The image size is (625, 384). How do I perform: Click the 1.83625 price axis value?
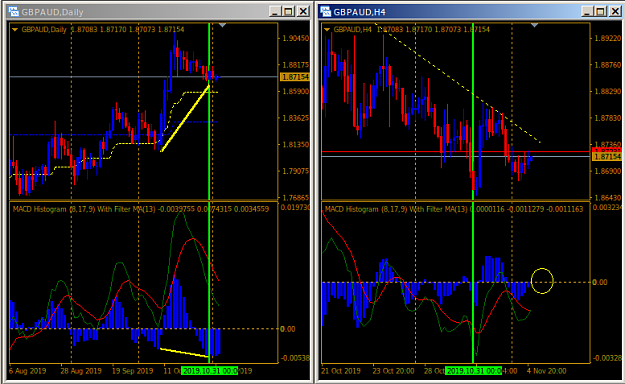(x=295, y=118)
